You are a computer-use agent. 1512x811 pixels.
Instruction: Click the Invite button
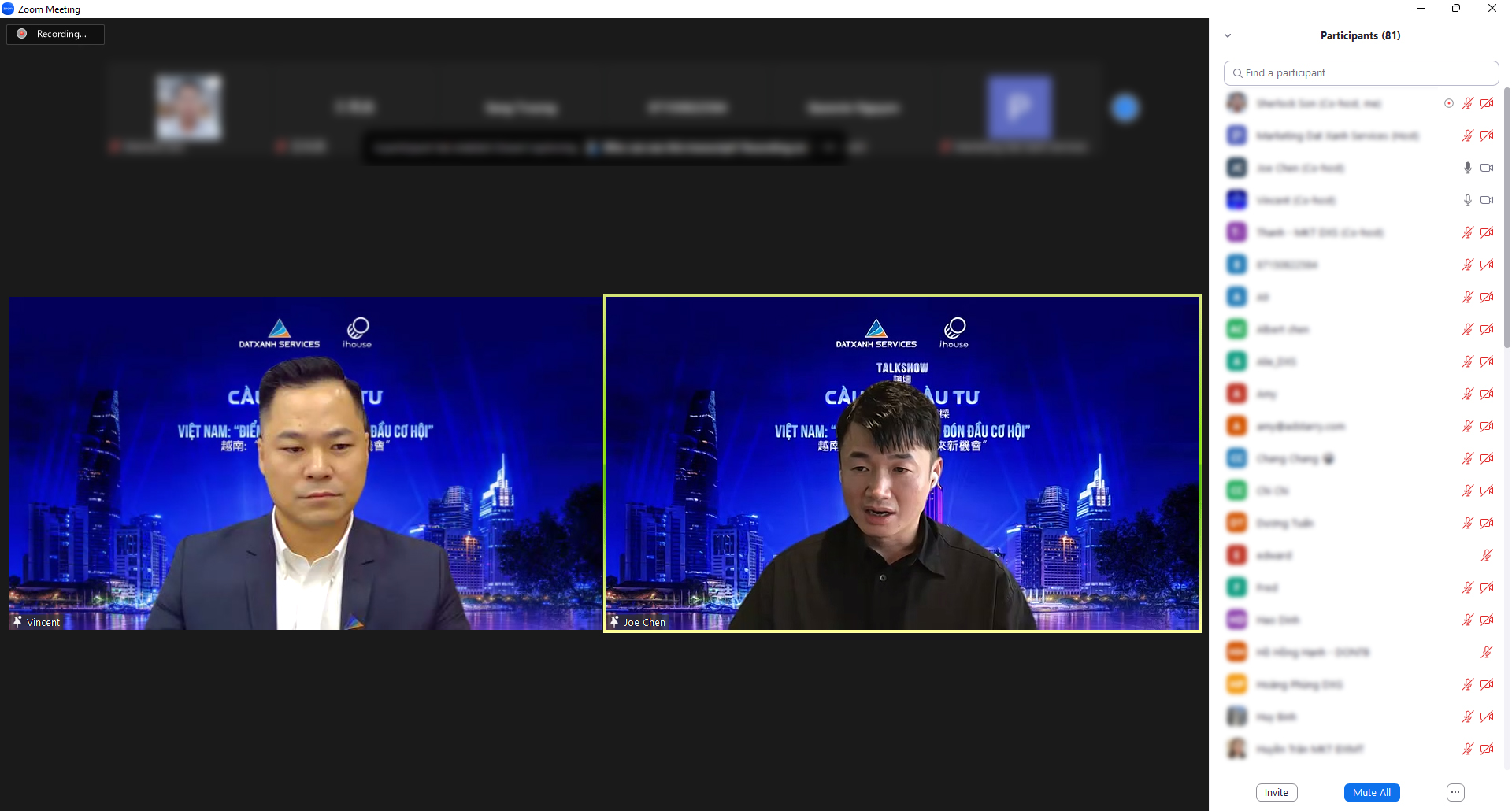tap(1276, 792)
